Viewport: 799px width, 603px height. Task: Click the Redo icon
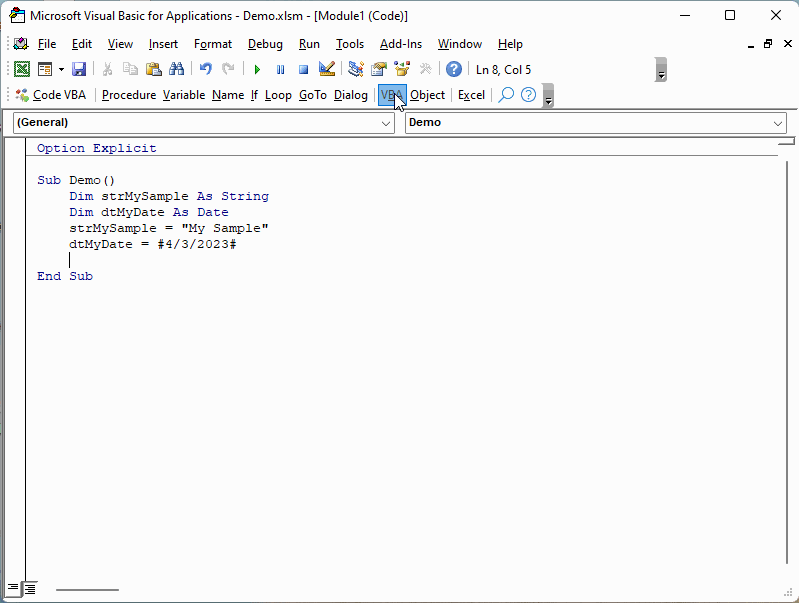[228, 69]
